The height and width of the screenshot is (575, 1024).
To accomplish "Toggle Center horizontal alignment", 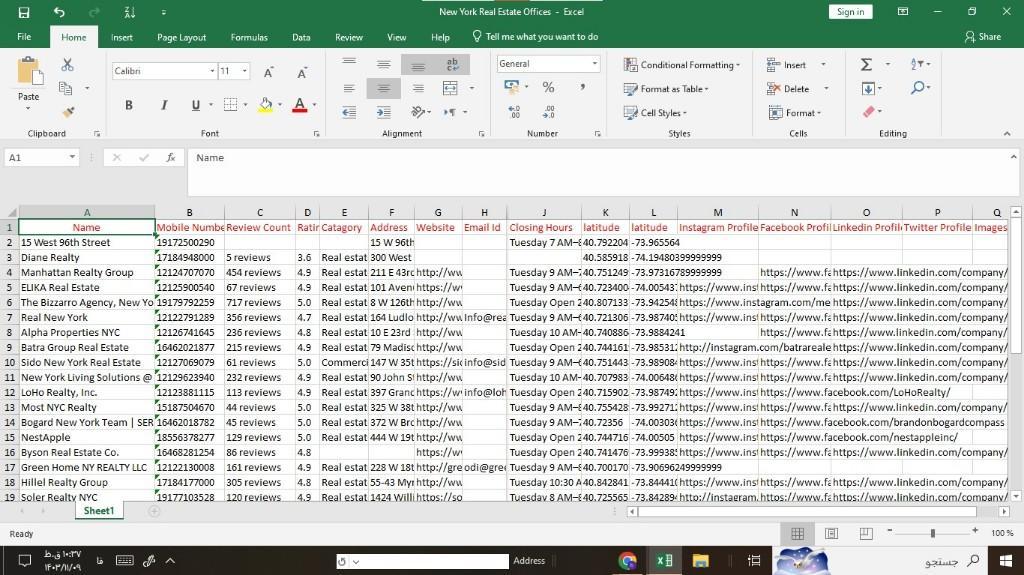I will [383, 88].
